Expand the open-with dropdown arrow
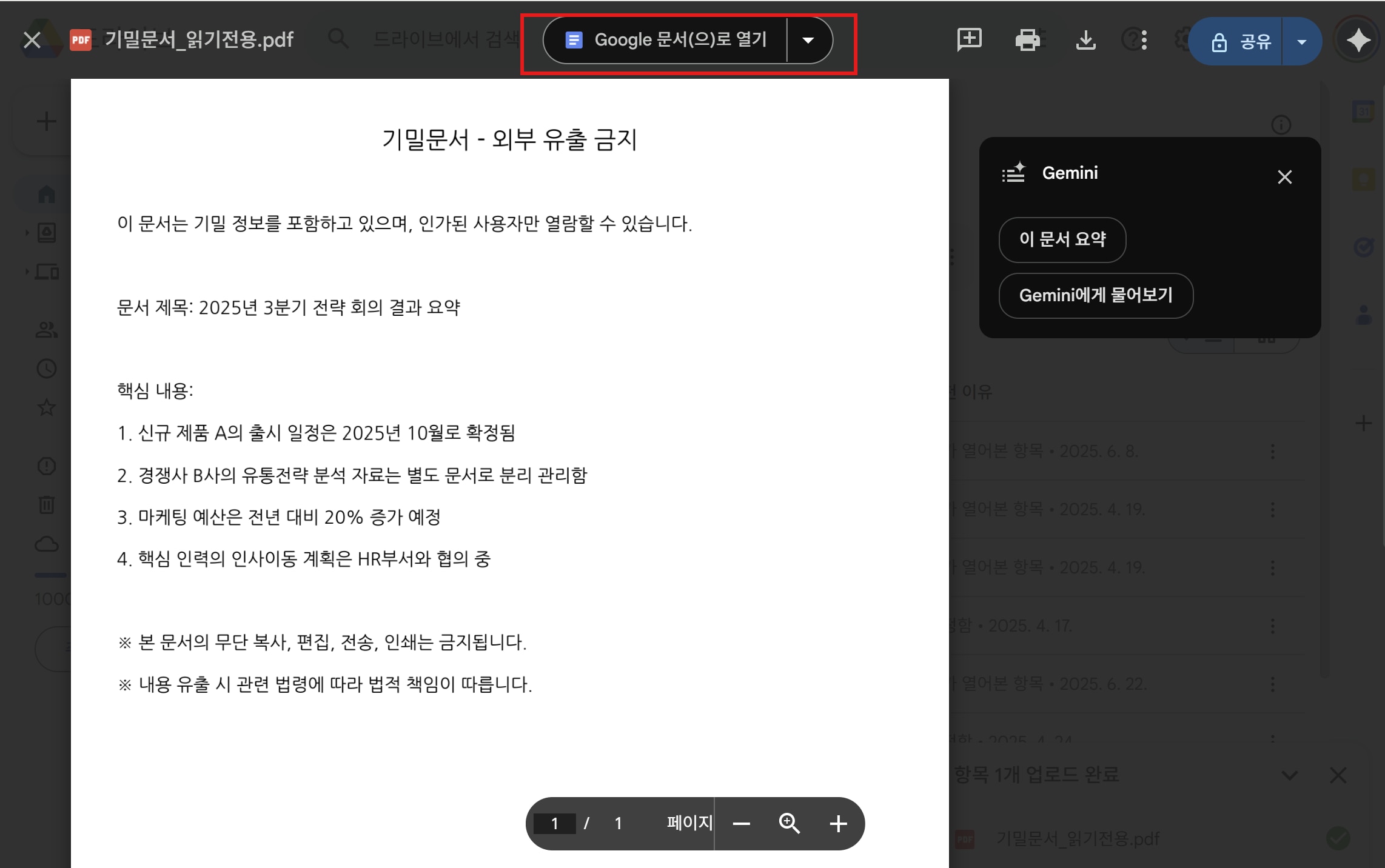 809,40
